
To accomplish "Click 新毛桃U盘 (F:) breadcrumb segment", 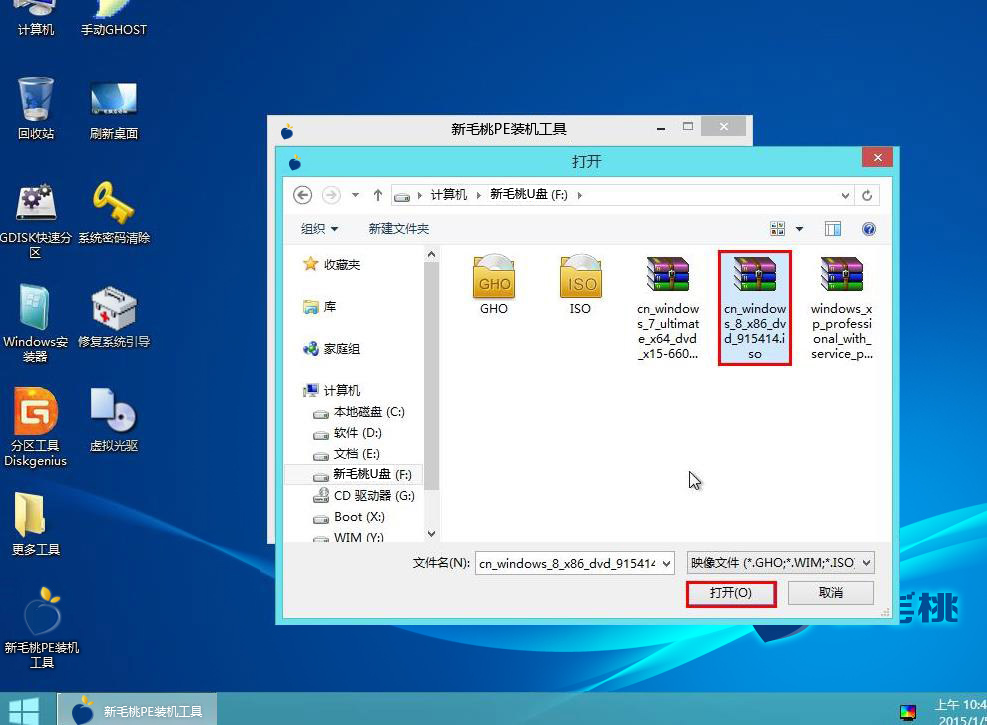I will click(x=529, y=195).
